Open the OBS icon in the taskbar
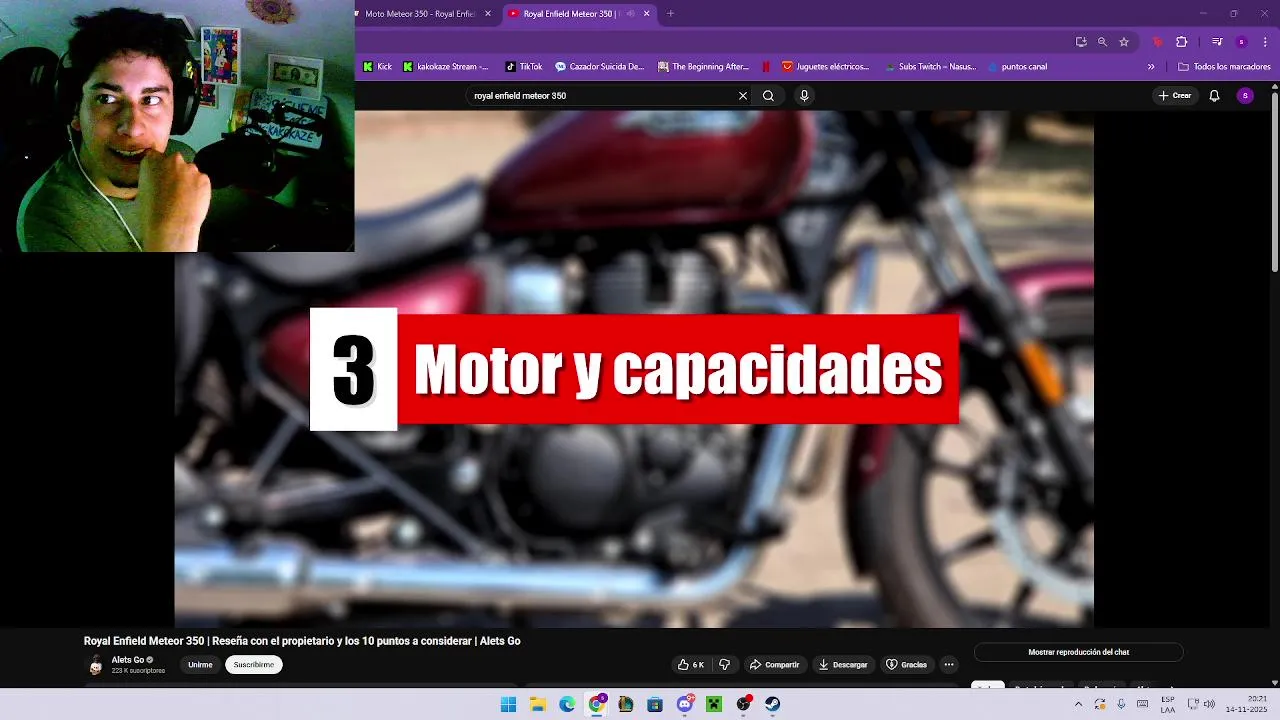The height and width of the screenshot is (720, 1280). tap(744, 704)
